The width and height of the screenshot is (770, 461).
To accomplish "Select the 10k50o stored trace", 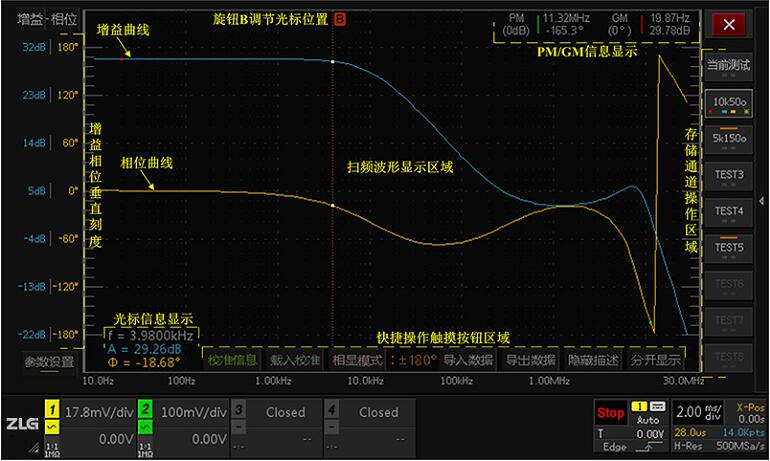I will point(729,102).
